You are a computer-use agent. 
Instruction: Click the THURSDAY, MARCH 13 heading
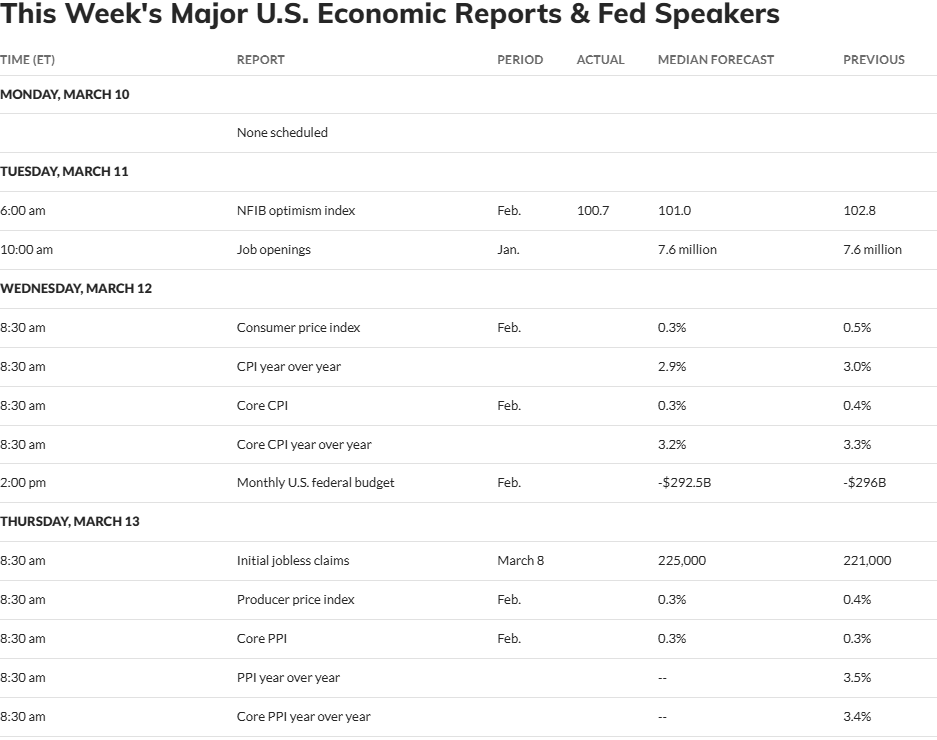70,521
